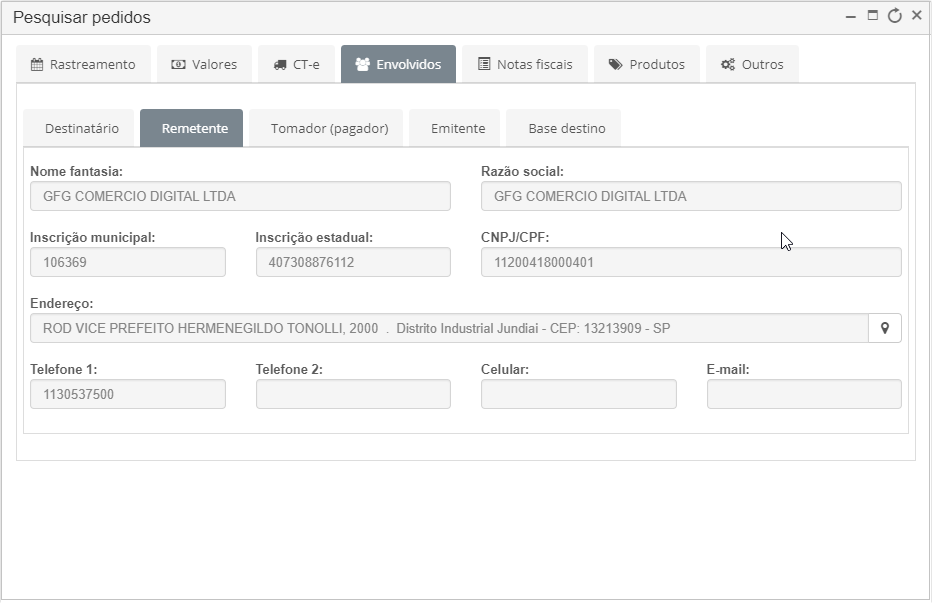
Task: Click the Inscrição municipal field
Action: [128, 262]
